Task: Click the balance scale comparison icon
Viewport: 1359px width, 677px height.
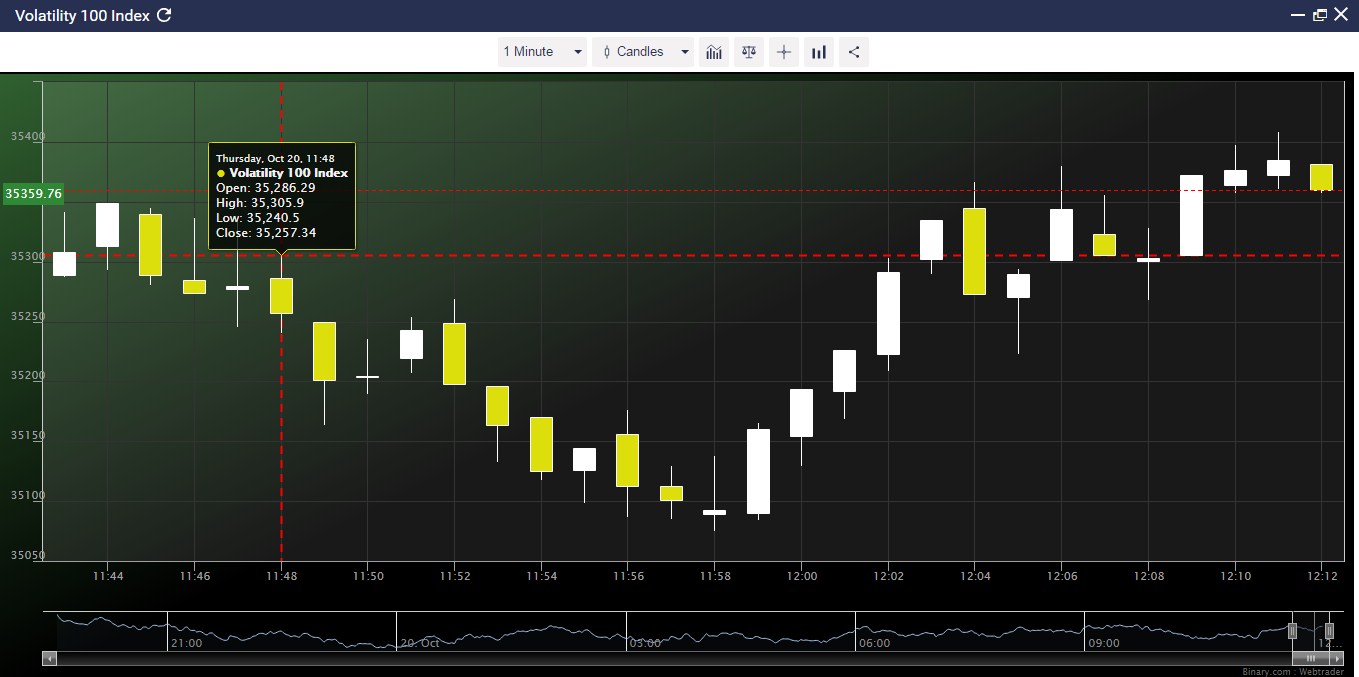Action: coord(749,52)
